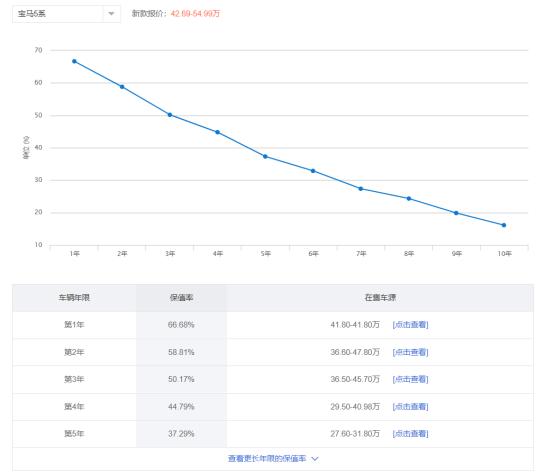Image resolution: width=554 pixels, height=474 pixels.
Task: Click the 第5年 row label
Action: click(x=74, y=434)
